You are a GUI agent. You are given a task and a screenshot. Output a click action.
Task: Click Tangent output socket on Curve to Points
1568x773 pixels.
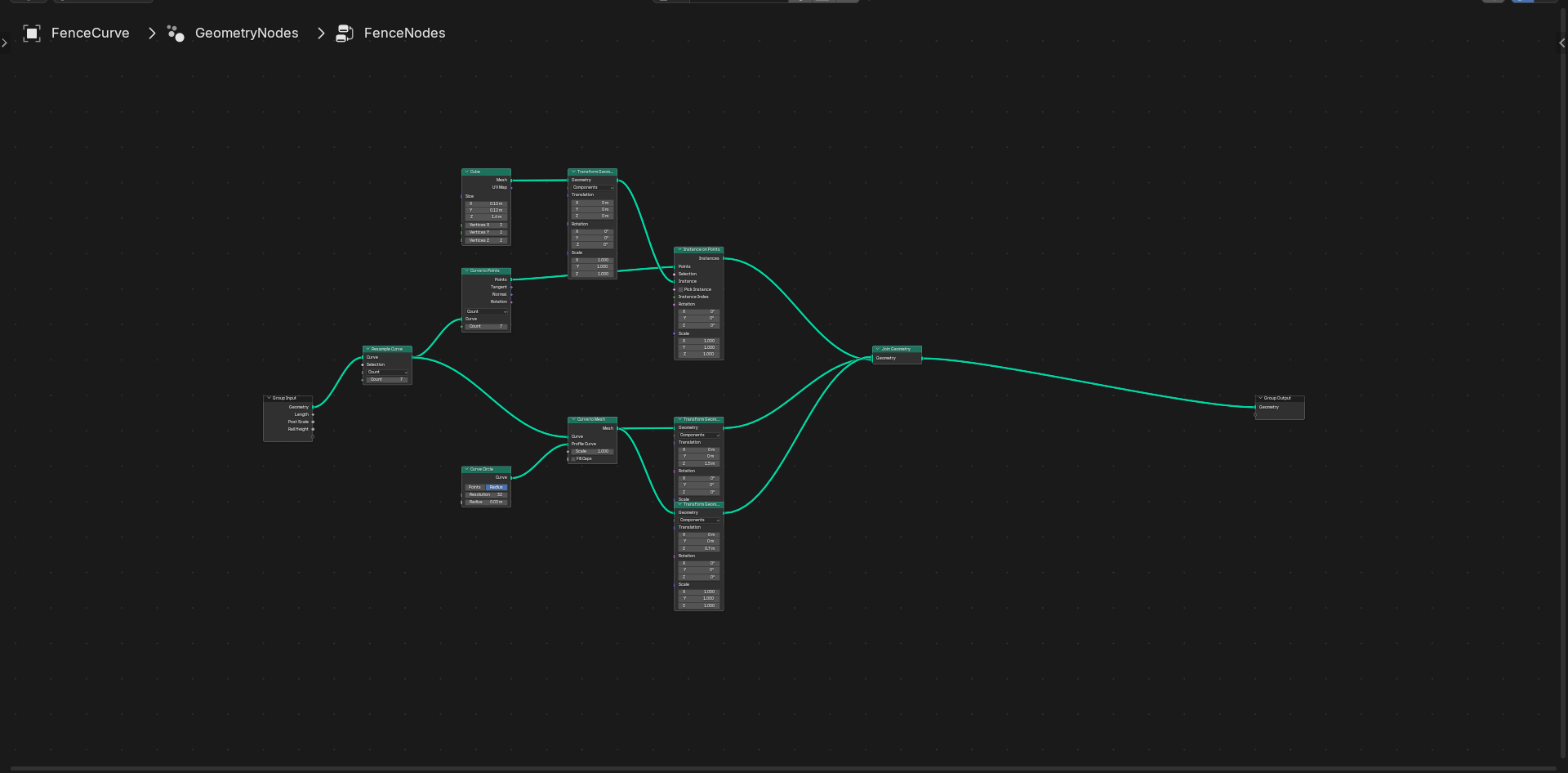tap(511, 287)
